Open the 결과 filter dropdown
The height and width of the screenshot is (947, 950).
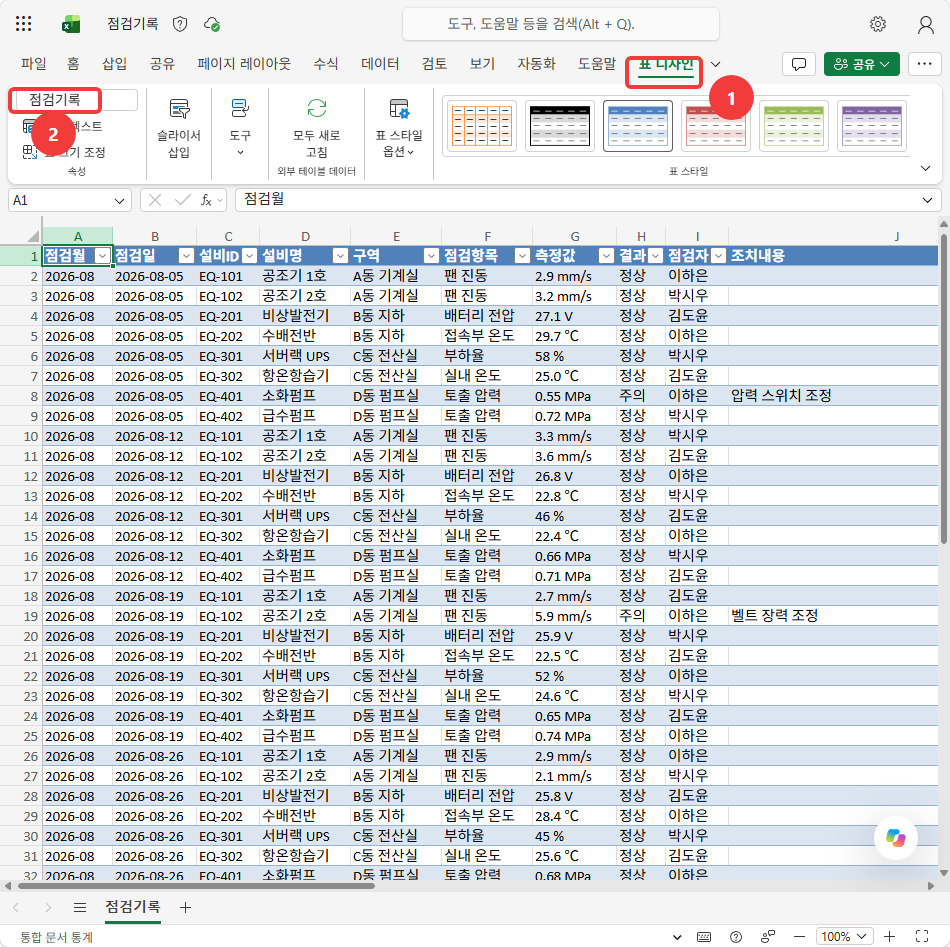[x=655, y=256]
